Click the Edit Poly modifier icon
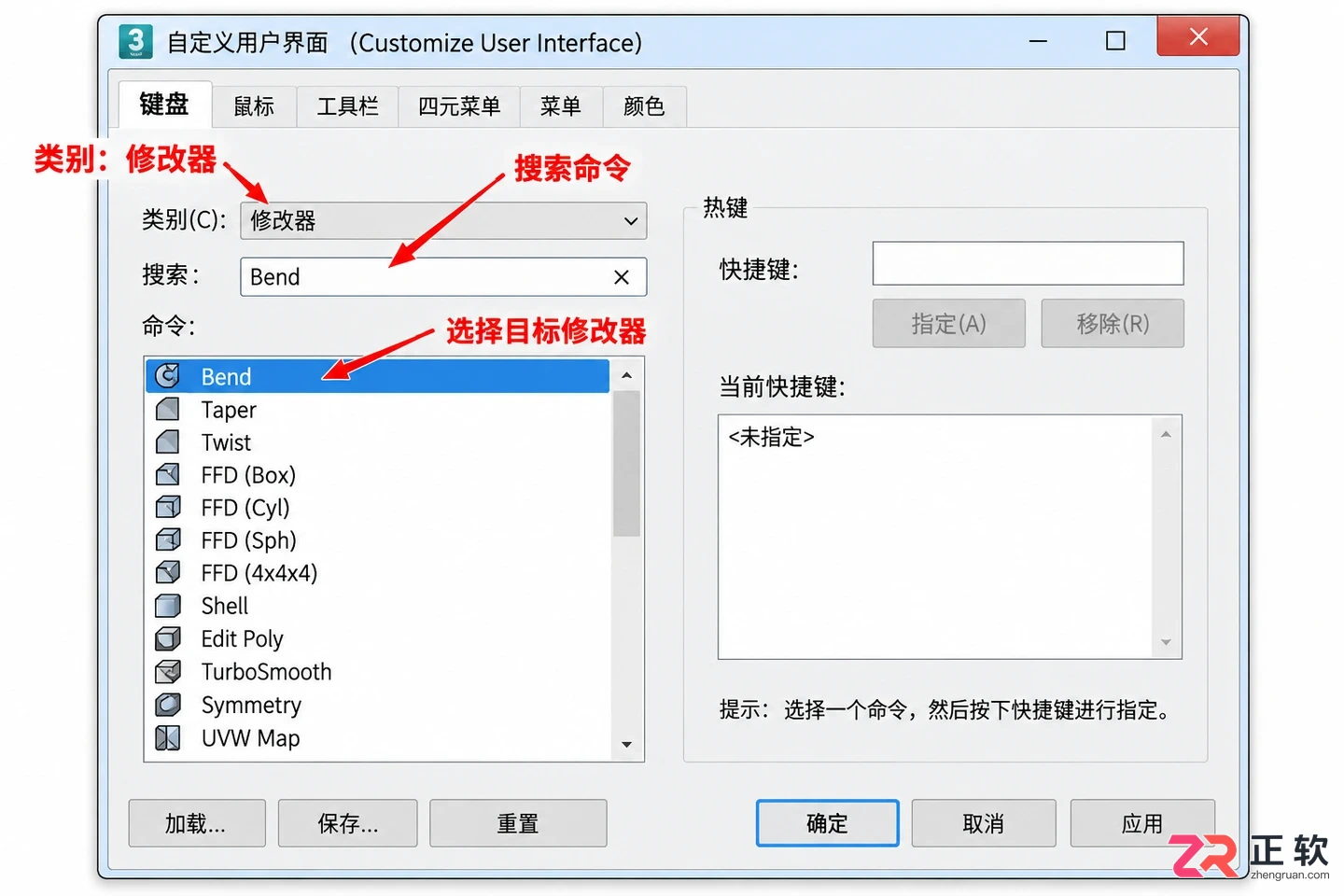 click(x=167, y=638)
